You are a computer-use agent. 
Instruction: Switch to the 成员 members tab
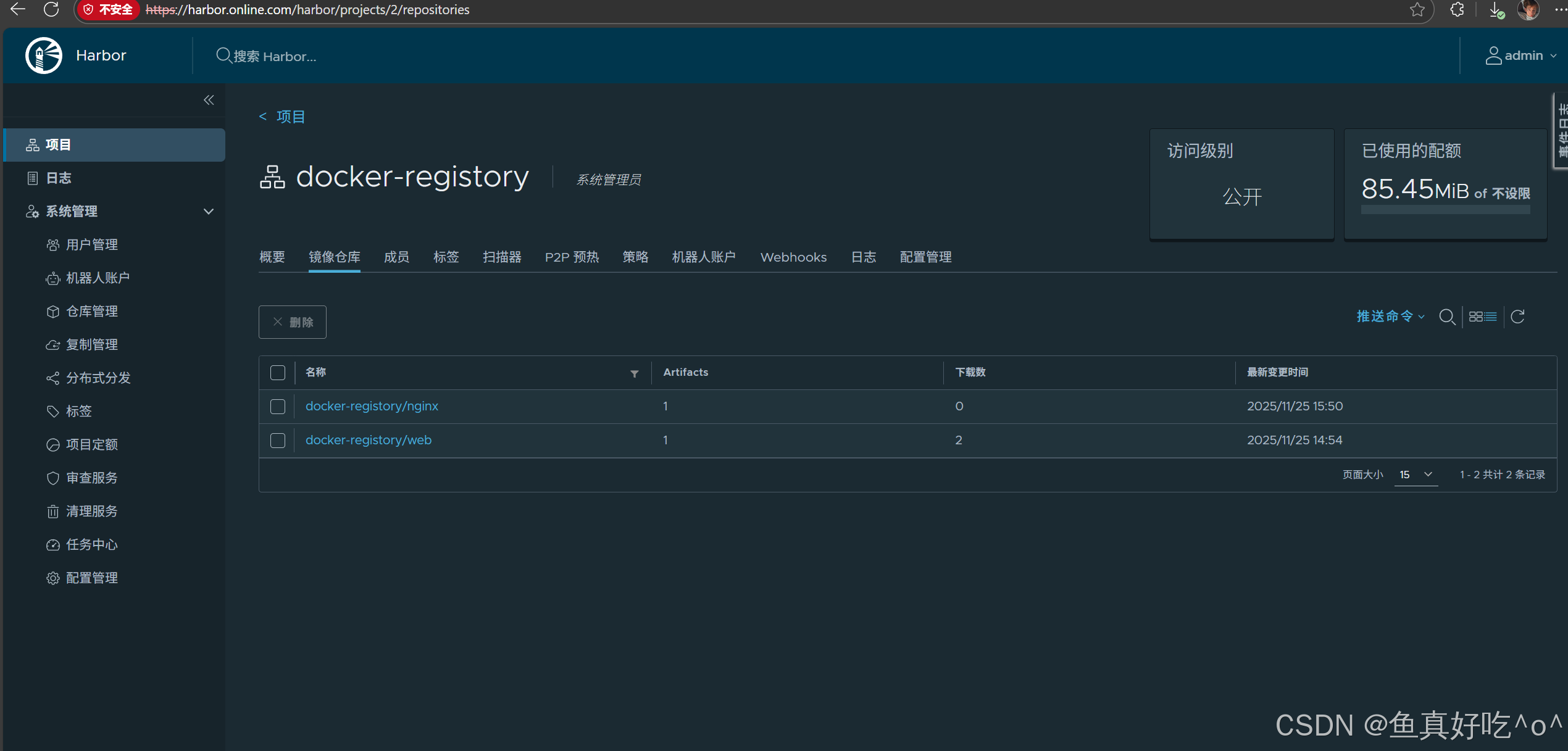[x=396, y=257]
